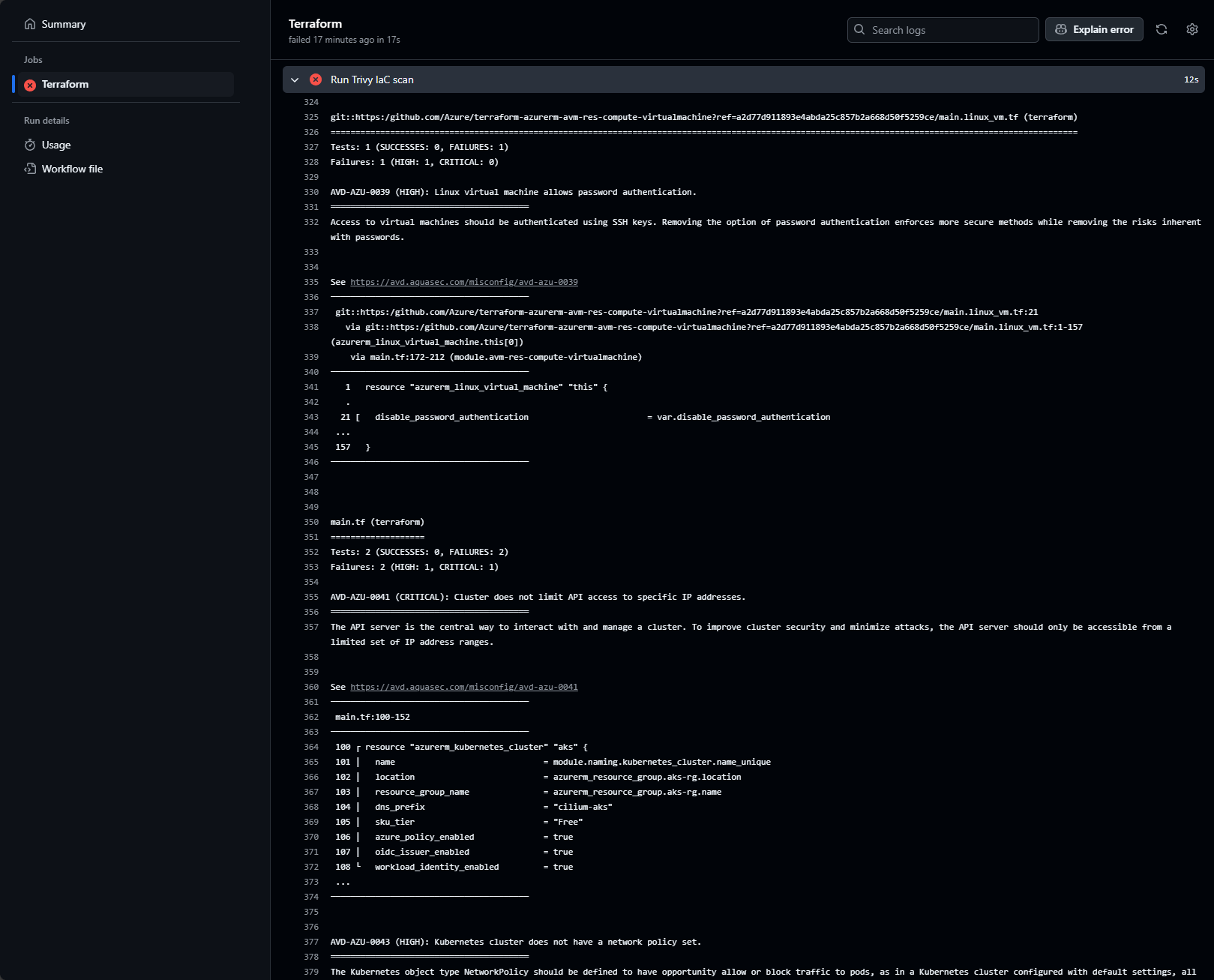The height and width of the screenshot is (980, 1214).
Task: Open the avd-azu-0039 misconfig link
Action: click(463, 282)
